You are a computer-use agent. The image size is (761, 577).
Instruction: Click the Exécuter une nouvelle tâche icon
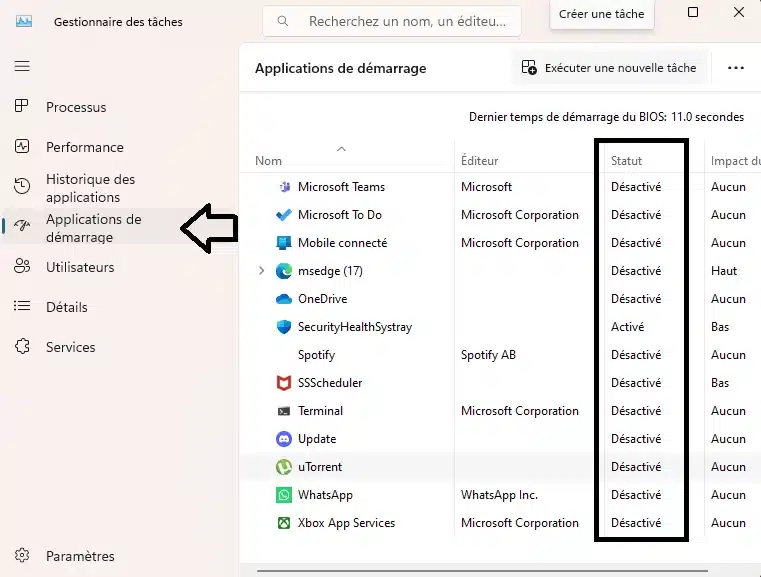point(529,67)
